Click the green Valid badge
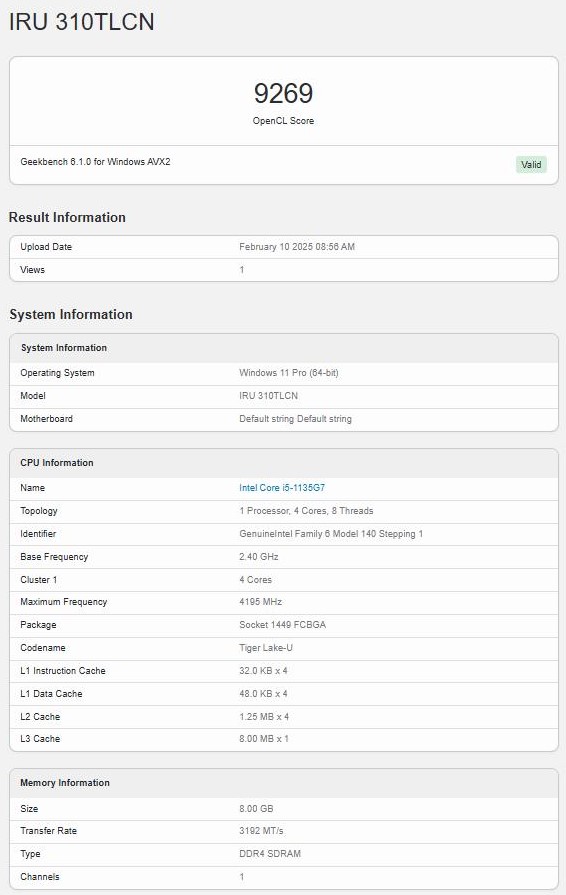This screenshot has width=566, height=895. pyautogui.click(x=531, y=165)
